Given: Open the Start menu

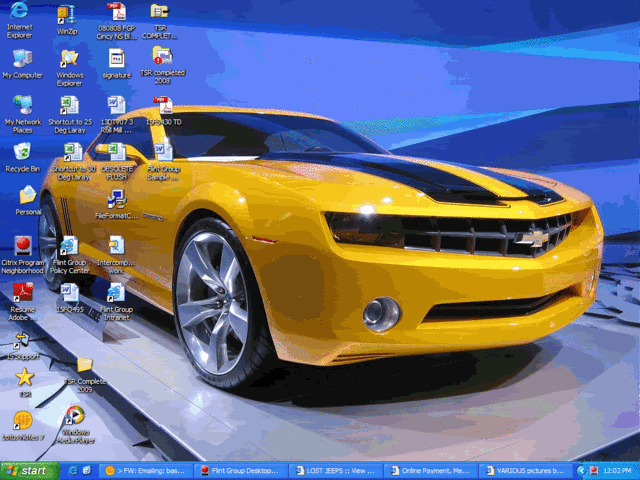Looking at the screenshot, I should [x=30, y=471].
